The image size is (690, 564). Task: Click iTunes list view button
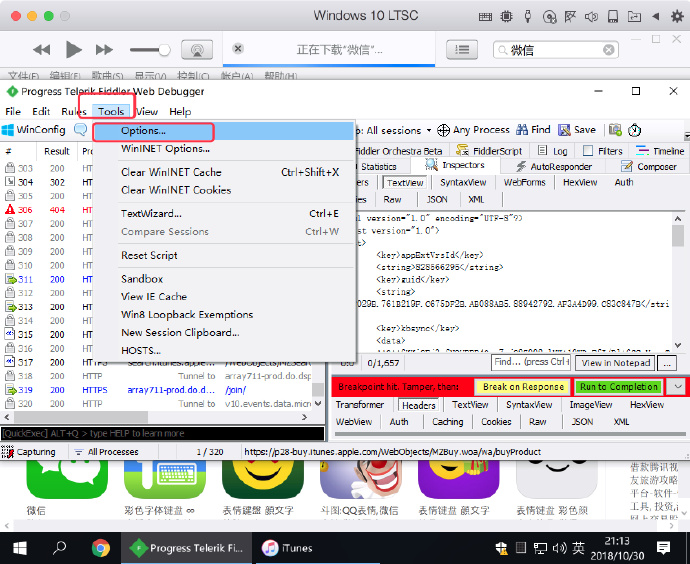click(462, 50)
